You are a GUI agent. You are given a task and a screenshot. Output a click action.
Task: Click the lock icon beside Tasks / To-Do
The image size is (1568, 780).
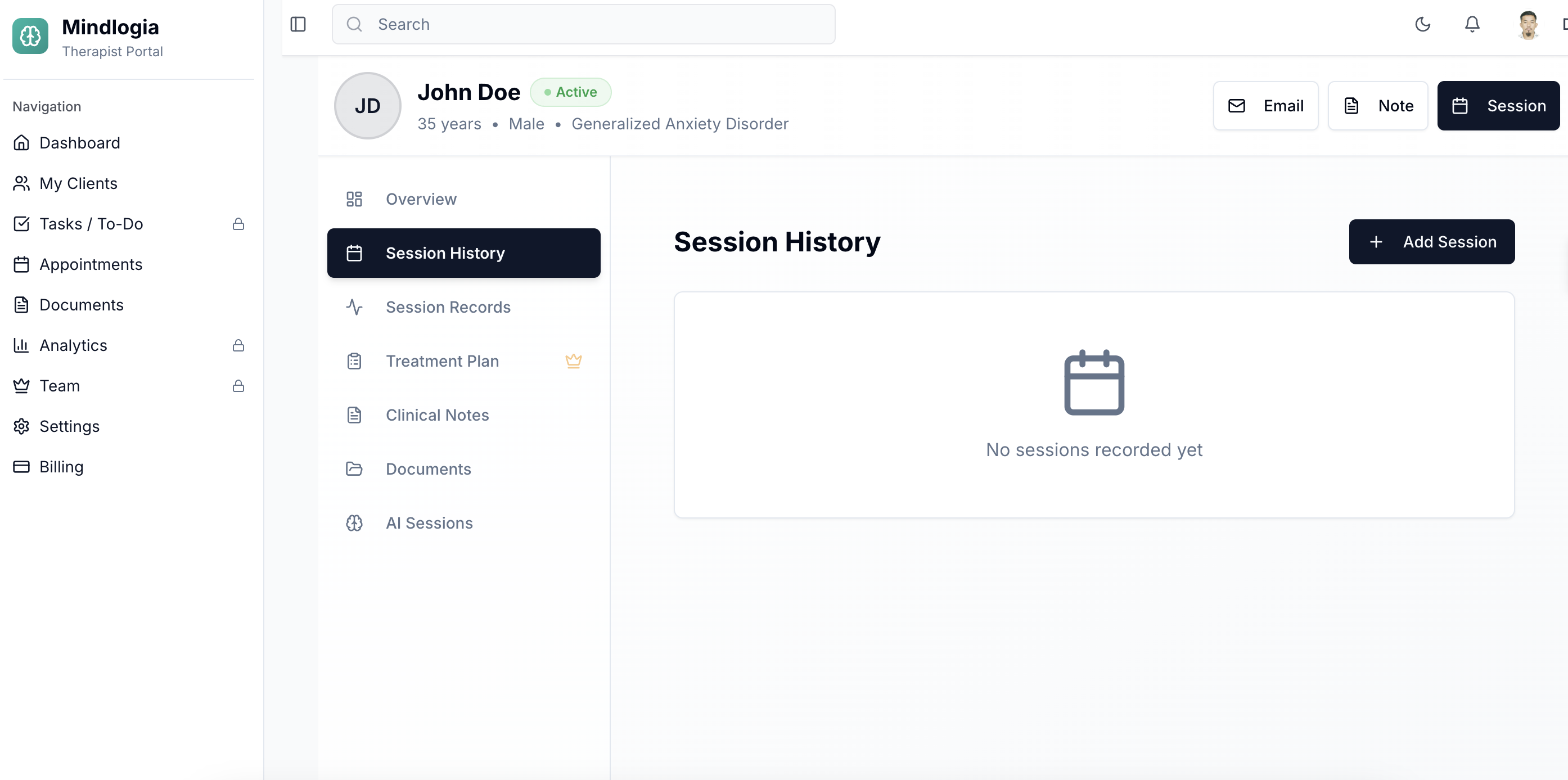238,224
